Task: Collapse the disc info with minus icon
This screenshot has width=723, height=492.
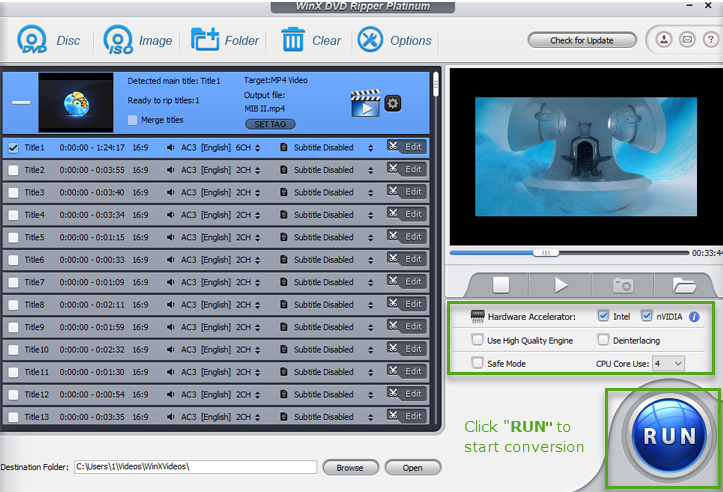Action: point(21,102)
